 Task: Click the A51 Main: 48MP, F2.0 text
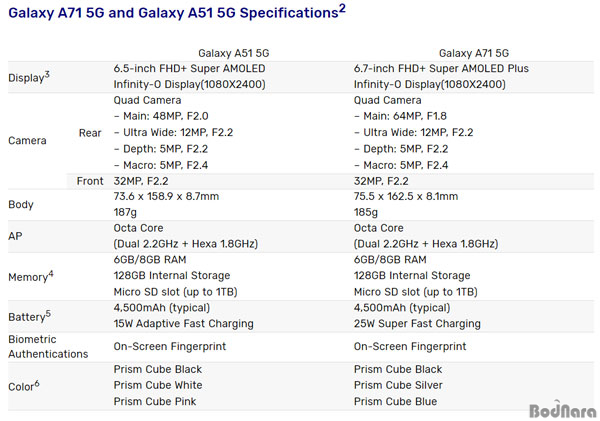coord(161,116)
